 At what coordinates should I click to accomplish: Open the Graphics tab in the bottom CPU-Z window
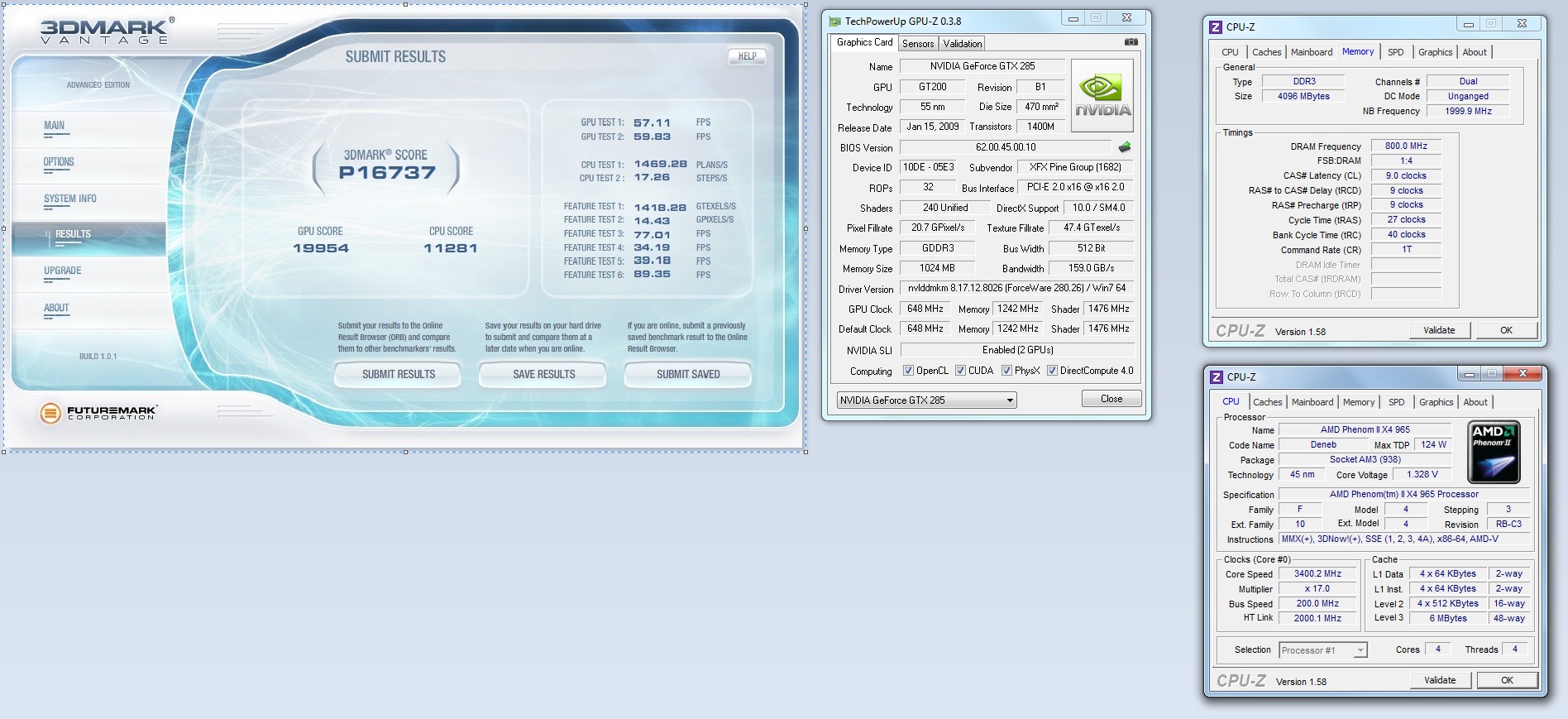tap(1436, 402)
